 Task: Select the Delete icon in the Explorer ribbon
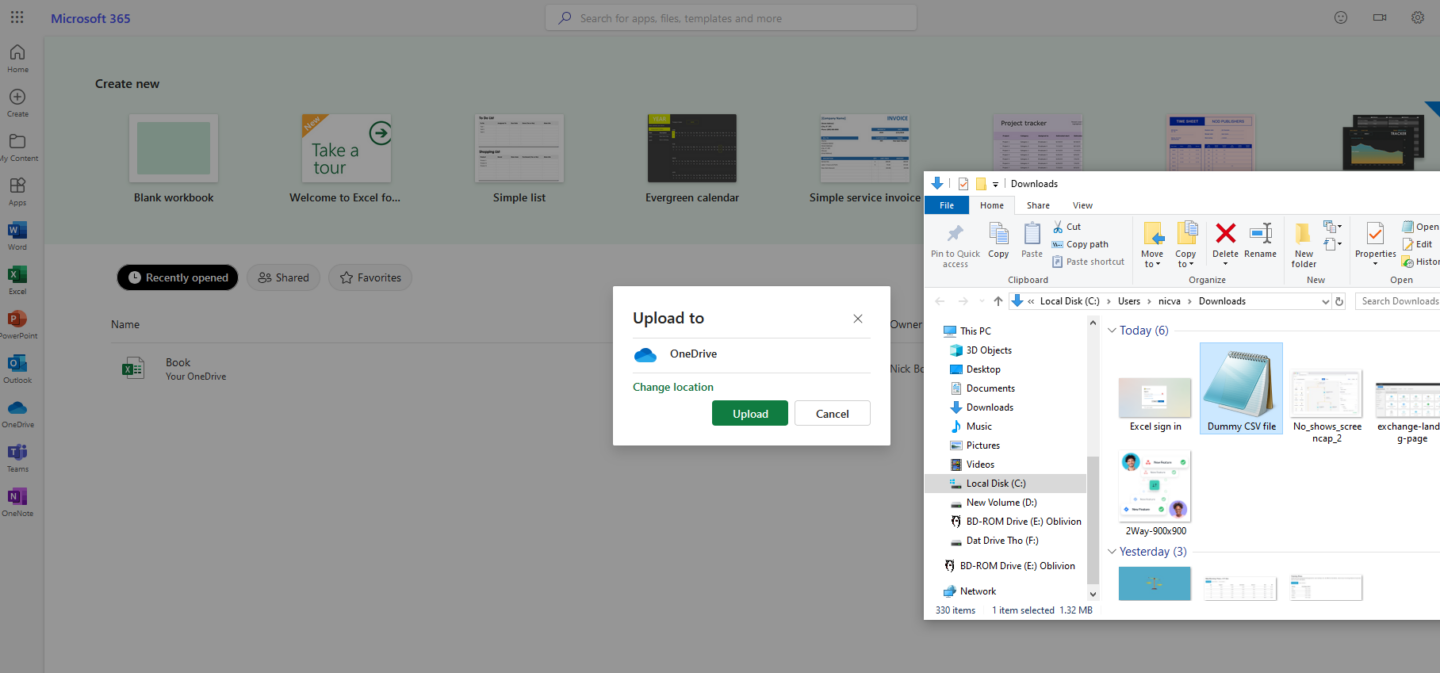click(x=1224, y=242)
